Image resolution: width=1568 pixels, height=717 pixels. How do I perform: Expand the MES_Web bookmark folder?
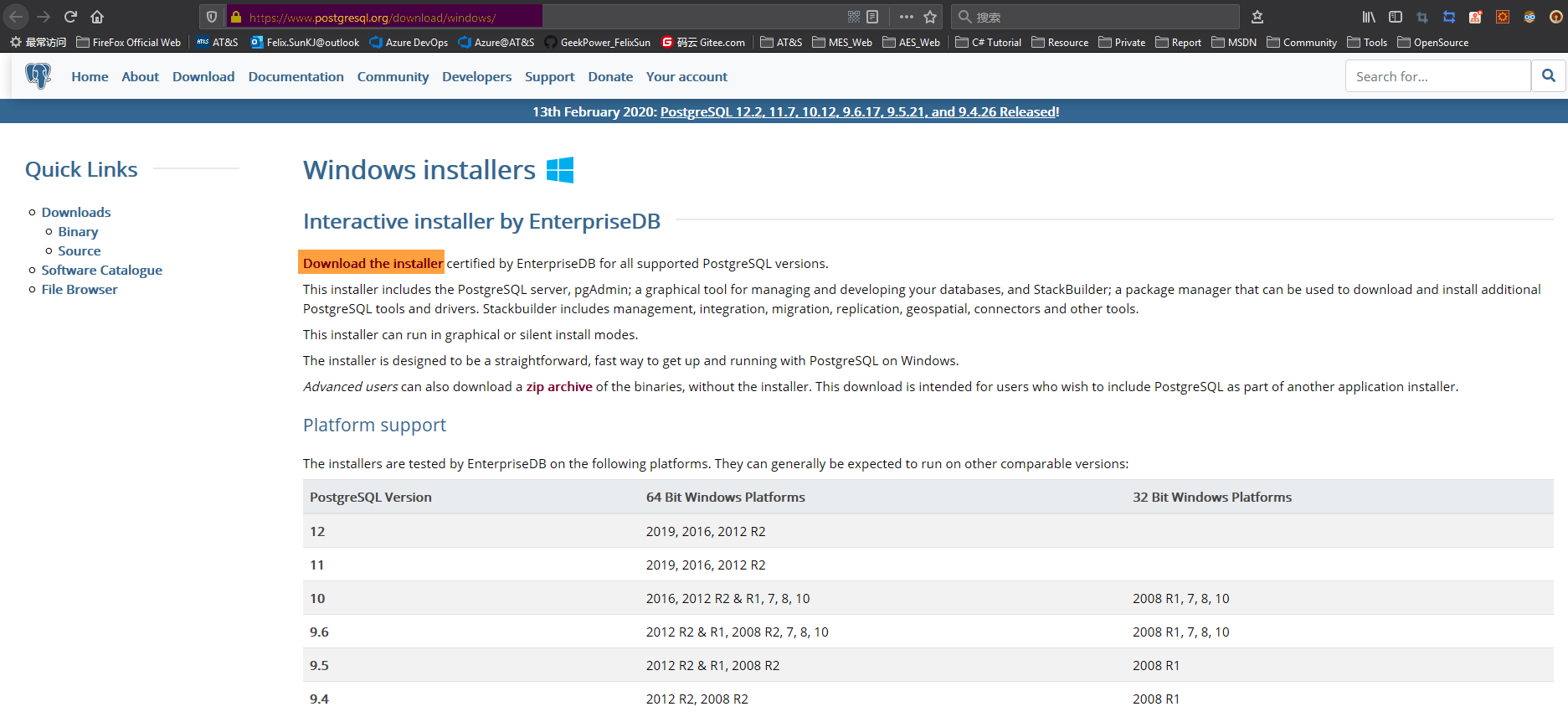coord(842,42)
